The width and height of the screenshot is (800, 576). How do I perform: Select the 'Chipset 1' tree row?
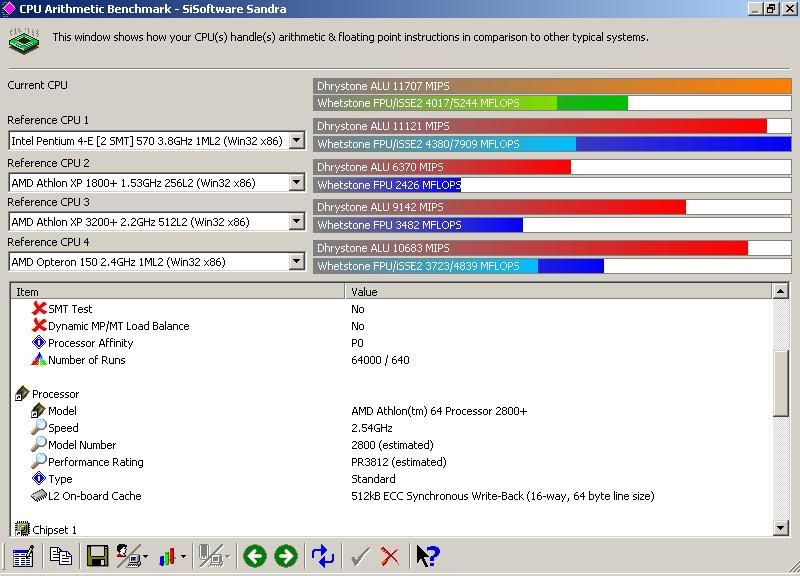click(55, 530)
